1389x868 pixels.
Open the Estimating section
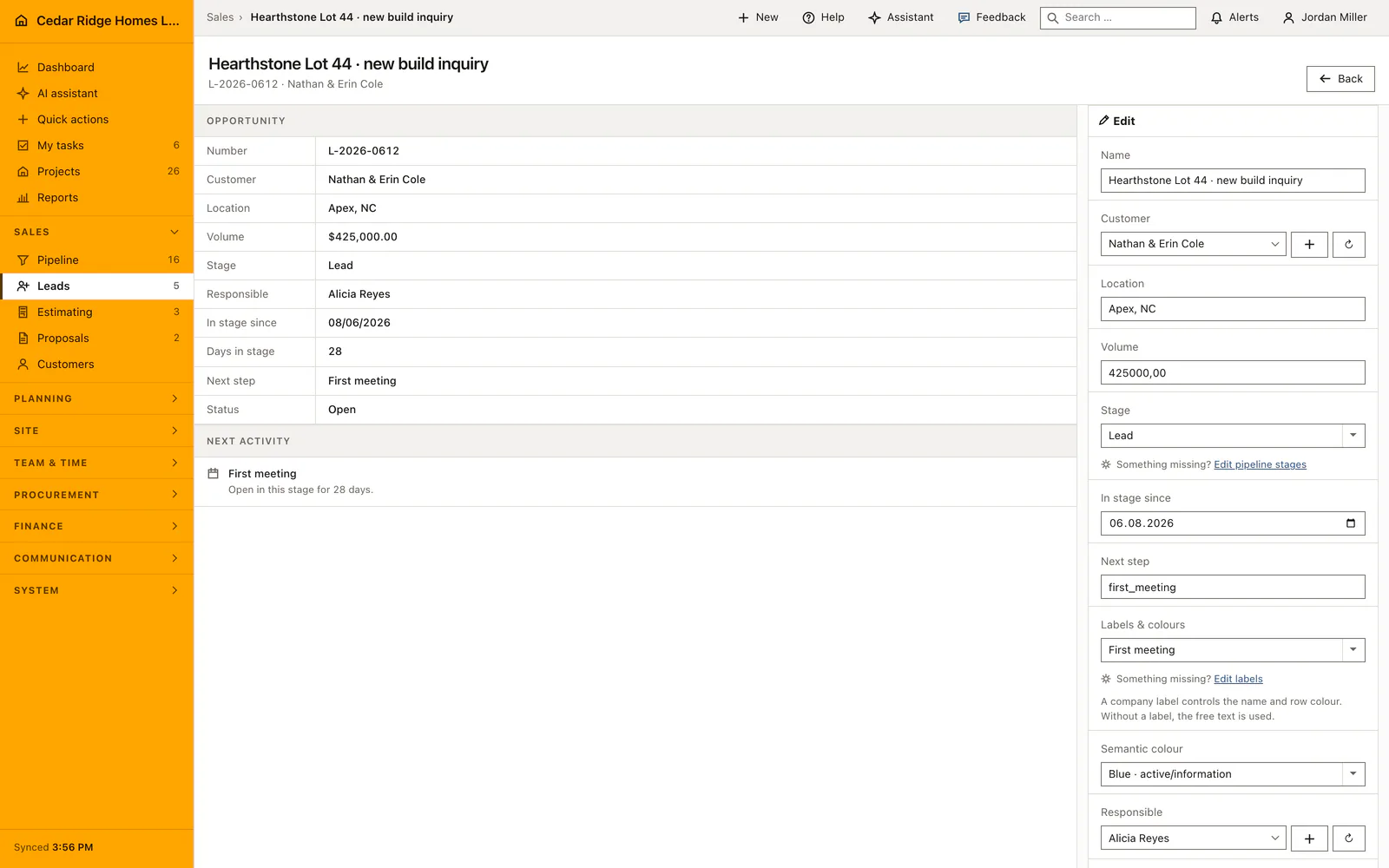click(96, 312)
